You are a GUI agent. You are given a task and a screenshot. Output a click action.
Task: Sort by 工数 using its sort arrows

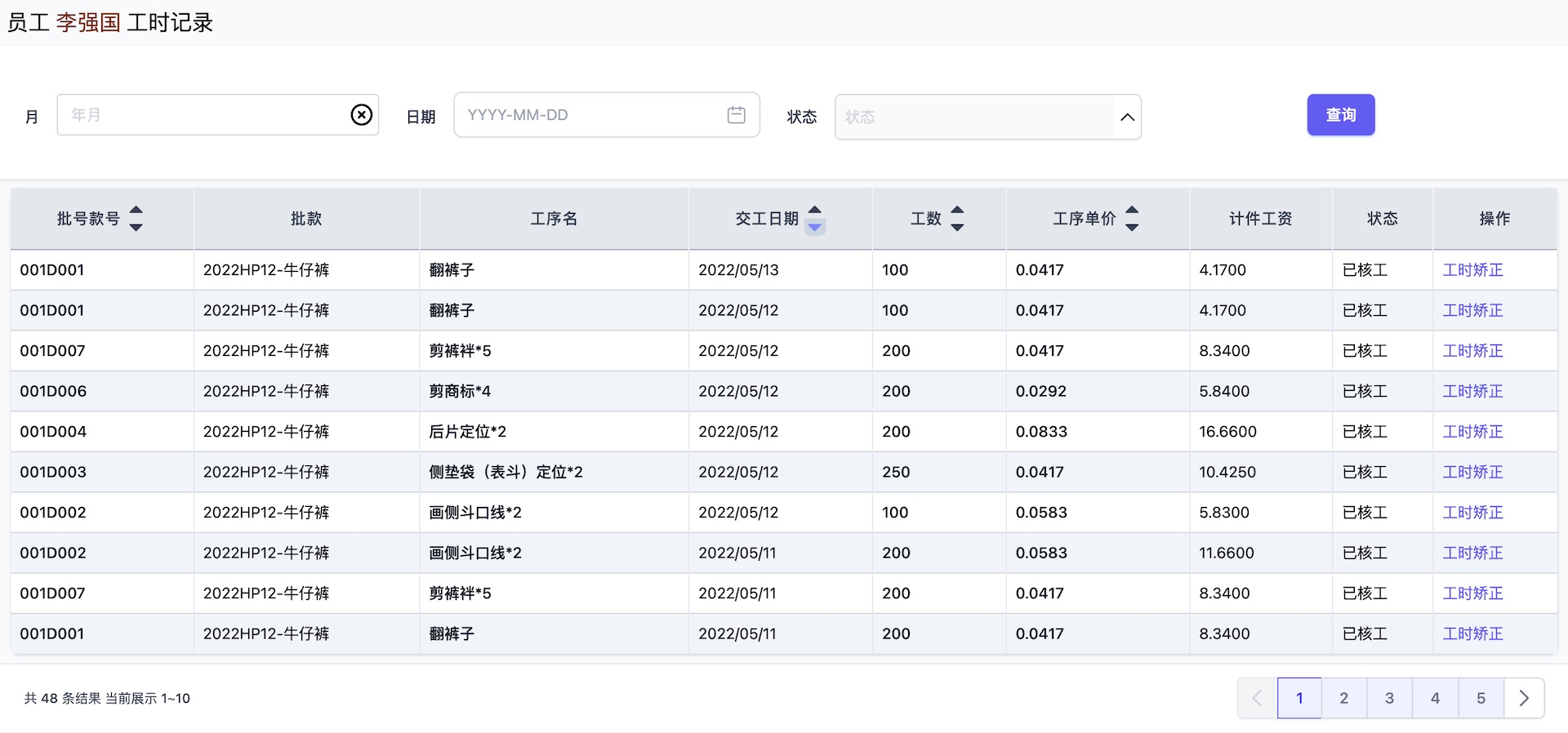pos(957,219)
